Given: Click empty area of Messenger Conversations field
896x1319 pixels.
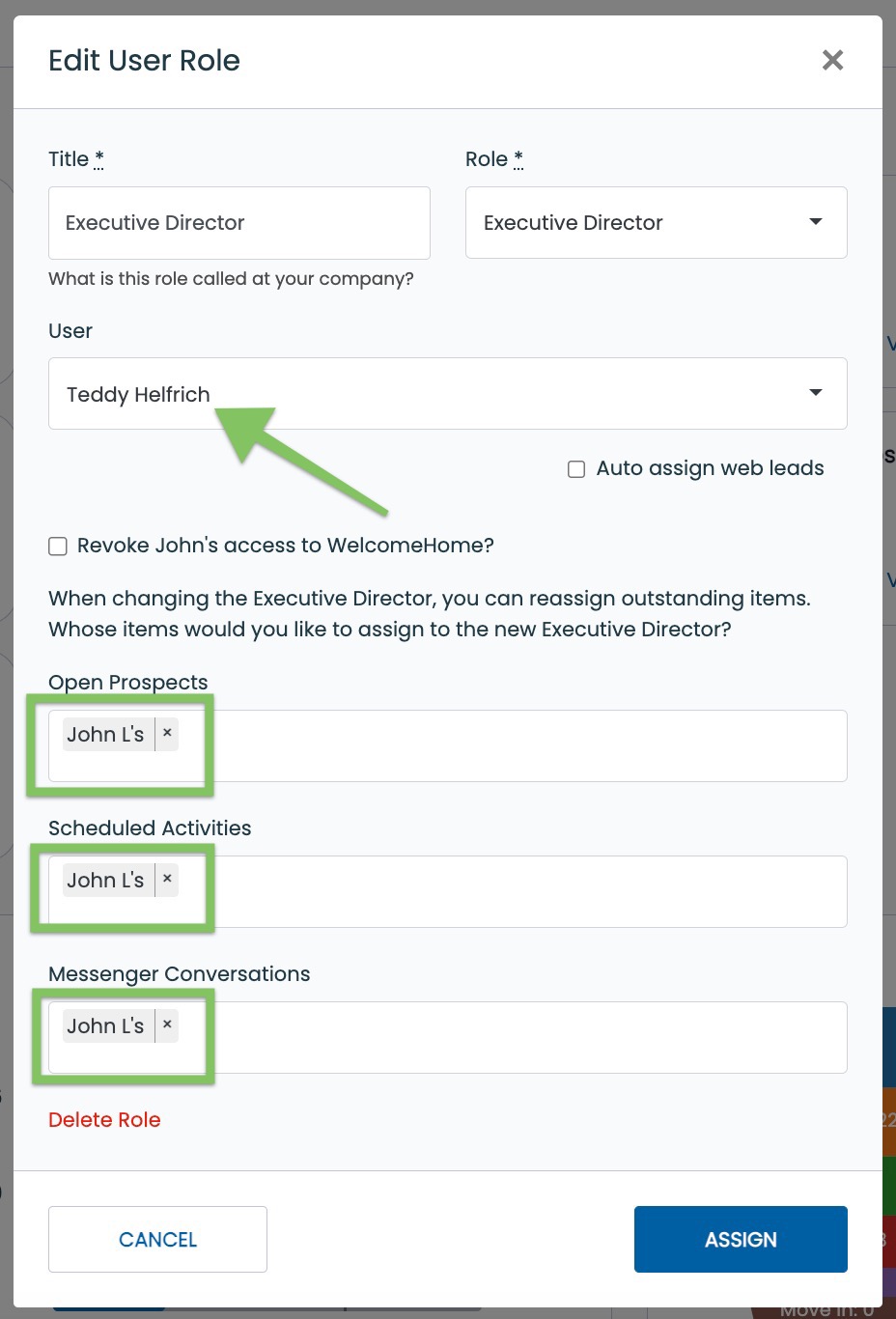Looking at the screenshot, I should 521,1038.
